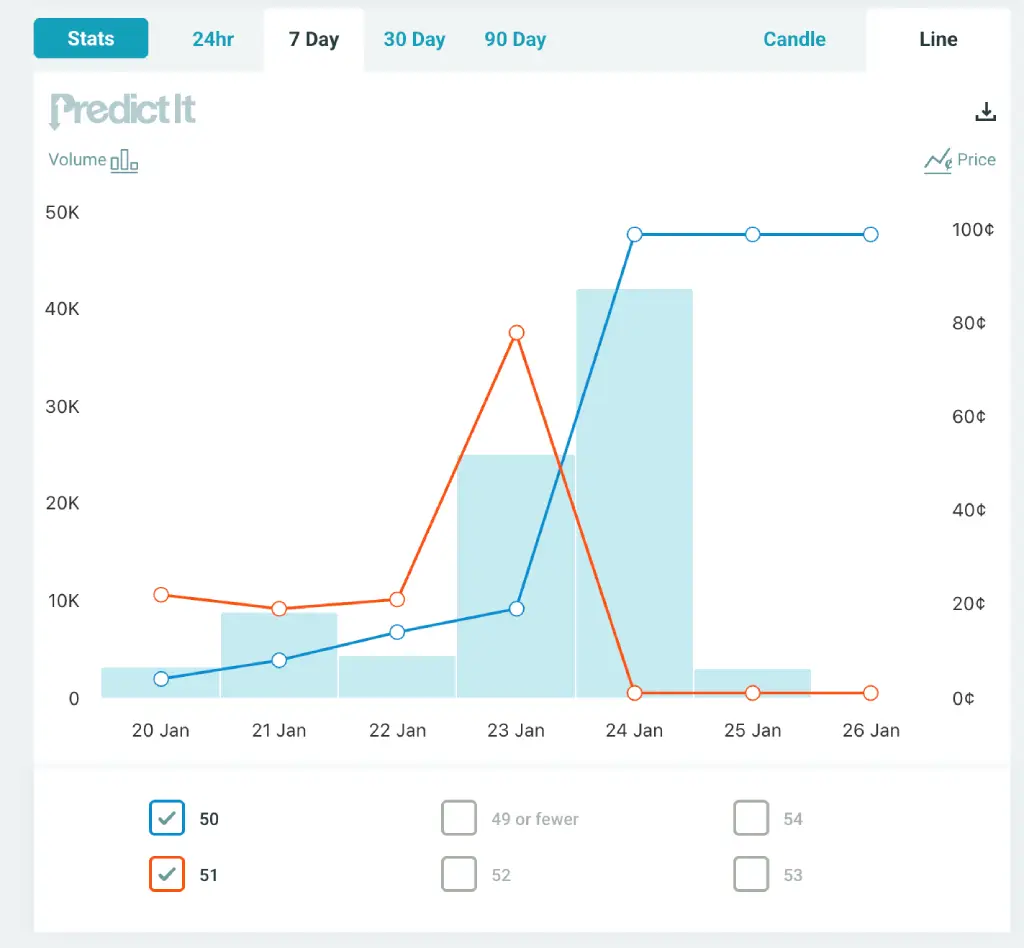Click the 21 Jan volume bar
The image size is (1024, 948).
(x=279, y=655)
